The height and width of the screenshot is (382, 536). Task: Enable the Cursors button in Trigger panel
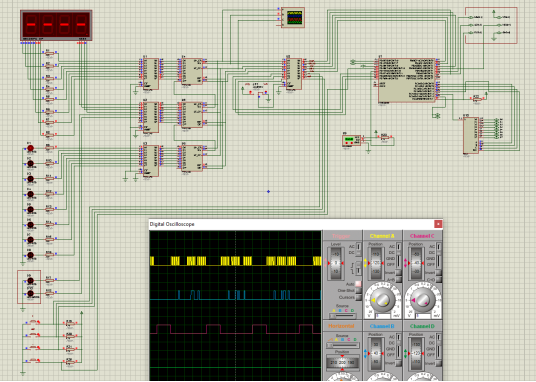(358, 298)
